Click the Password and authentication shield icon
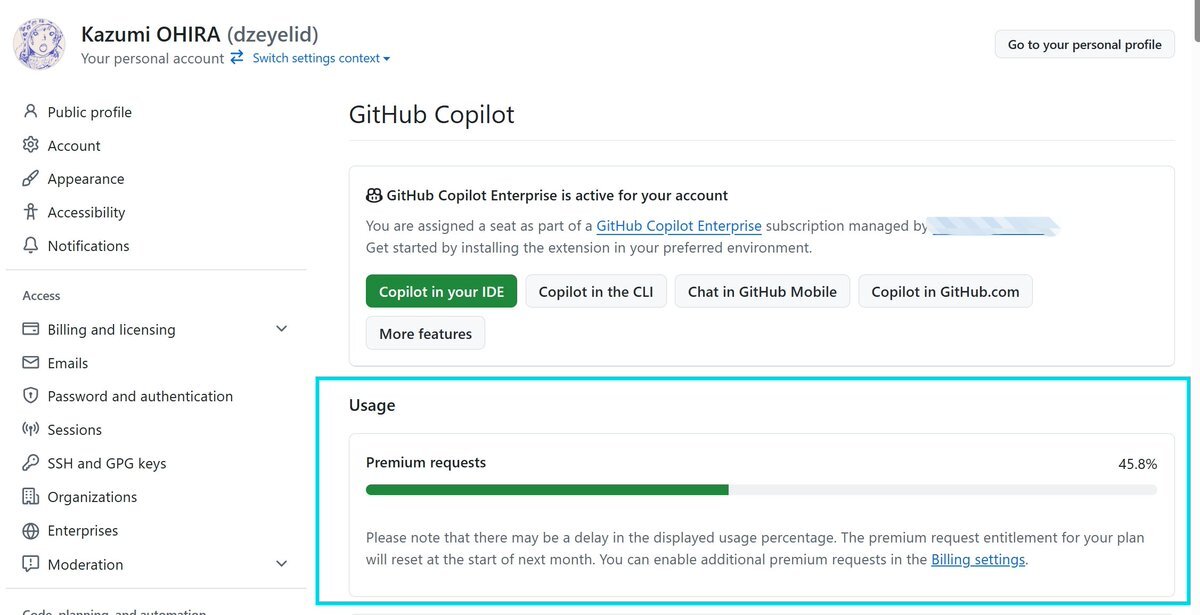Viewport: 1200px width, 615px height. point(30,396)
